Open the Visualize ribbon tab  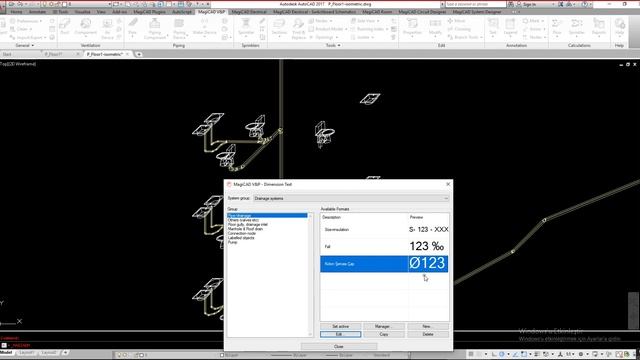tap(82, 12)
